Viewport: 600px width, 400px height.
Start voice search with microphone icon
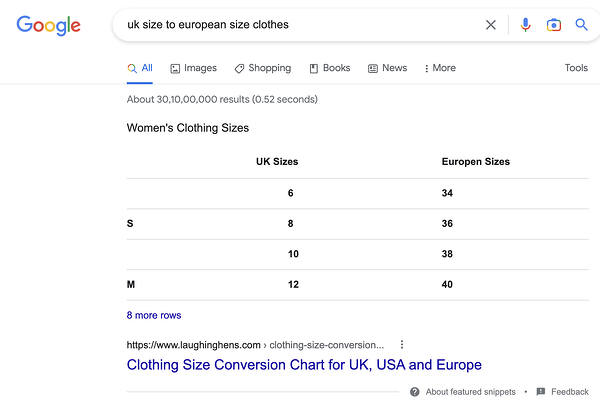click(526, 25)
